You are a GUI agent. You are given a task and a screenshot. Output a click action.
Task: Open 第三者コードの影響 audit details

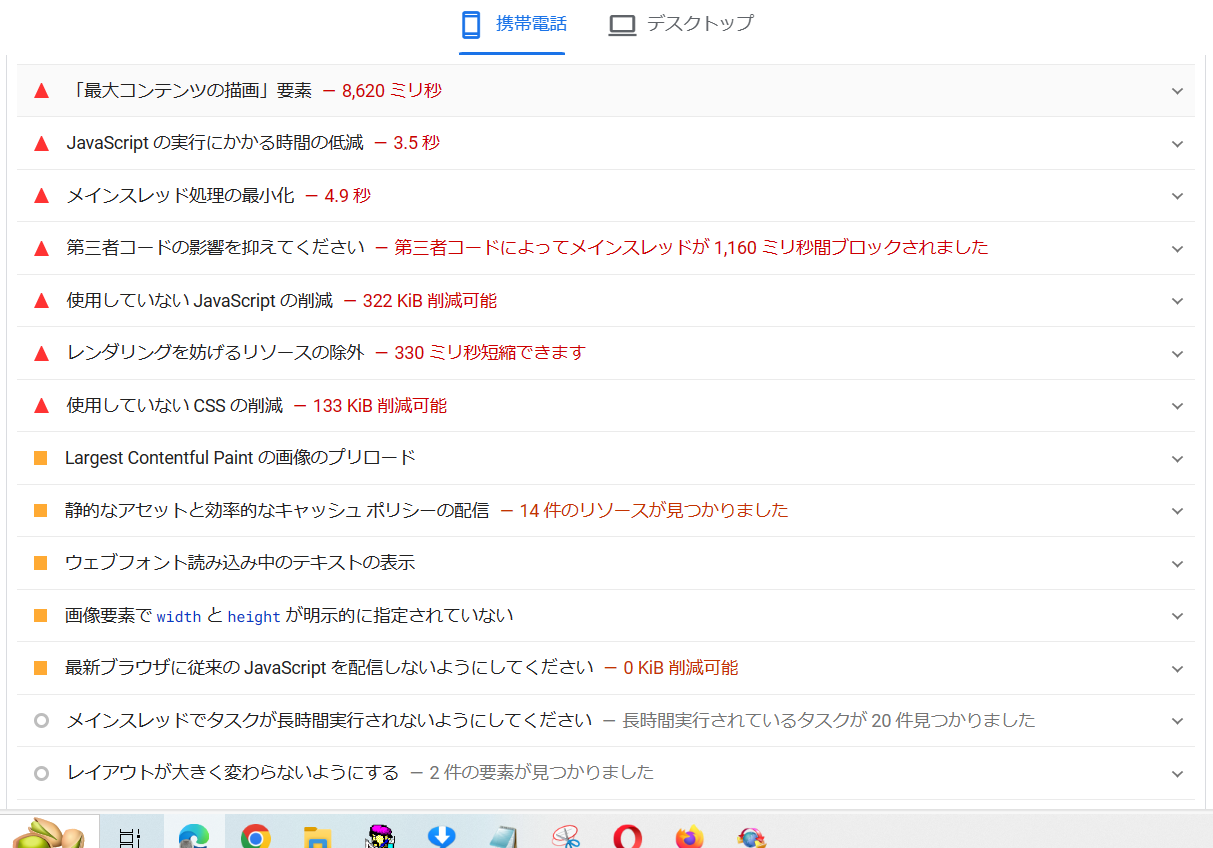pyautogui.click(x=215, y=247)
